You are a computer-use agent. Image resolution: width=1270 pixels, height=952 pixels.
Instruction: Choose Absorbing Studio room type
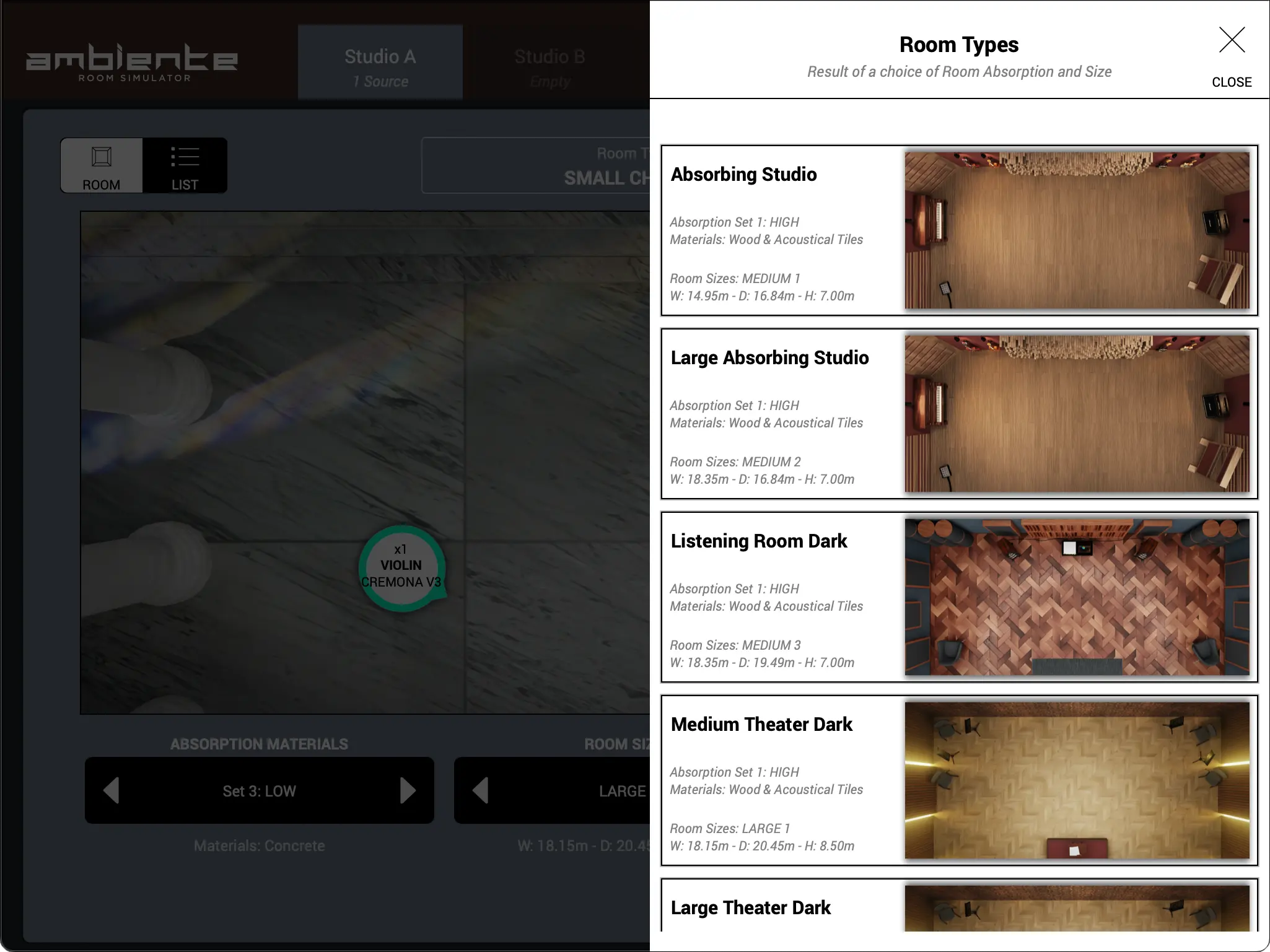pos(743,175)
